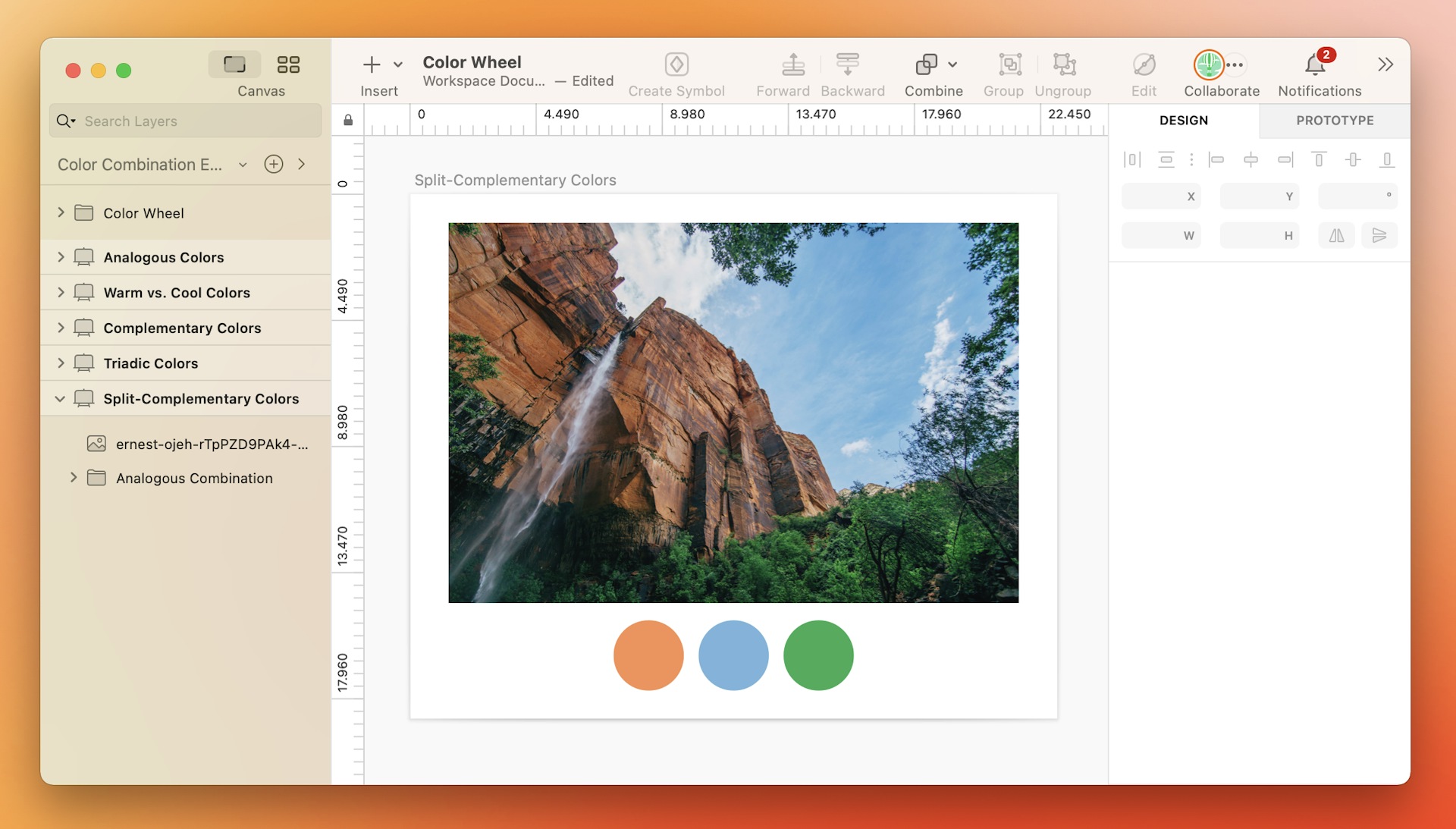Click the Backward arrange icon
This screenshot has width=1456, height=829.
click(x=847, y=64)
